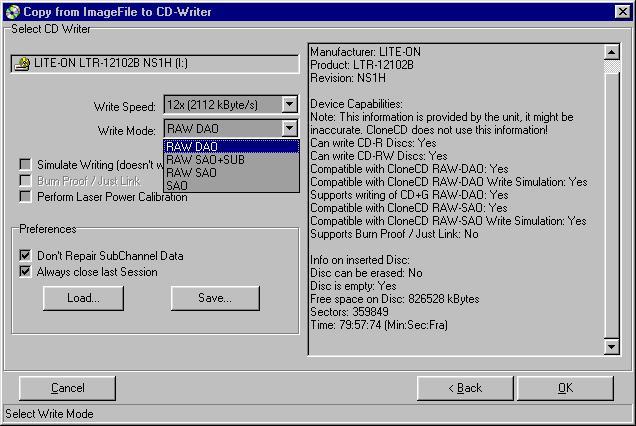Toggle Simulate Writing checkbox

26,165
